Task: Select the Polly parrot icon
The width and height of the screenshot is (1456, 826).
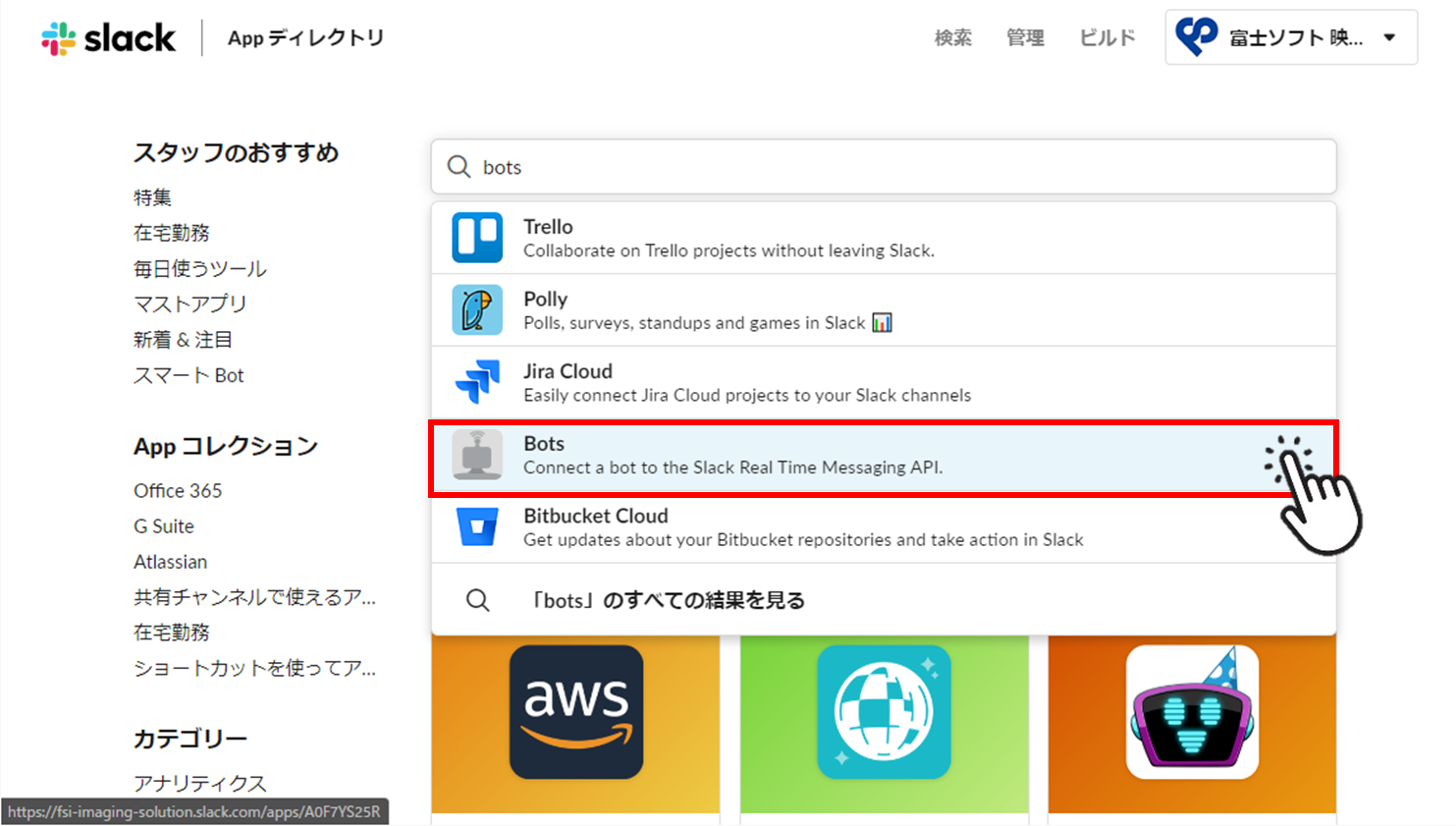Action: coord(477,310)
